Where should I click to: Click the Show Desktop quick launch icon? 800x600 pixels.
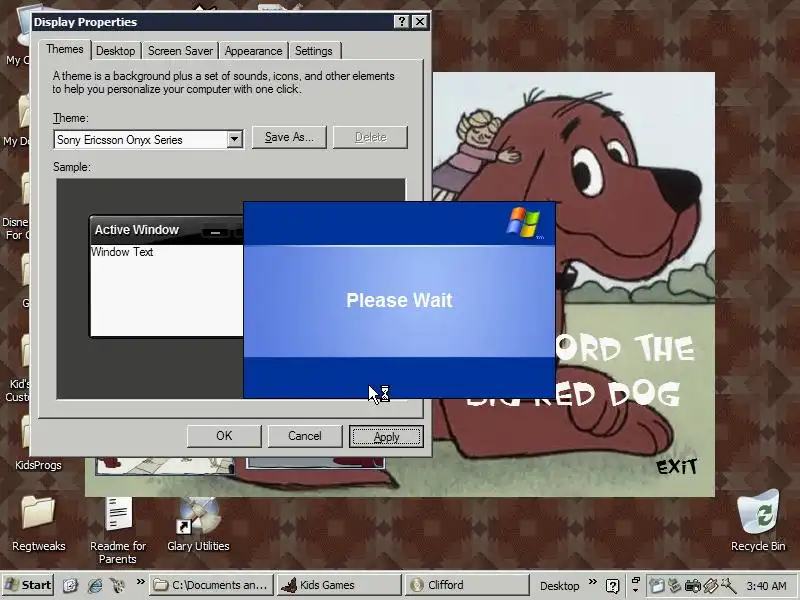(70, 585)
